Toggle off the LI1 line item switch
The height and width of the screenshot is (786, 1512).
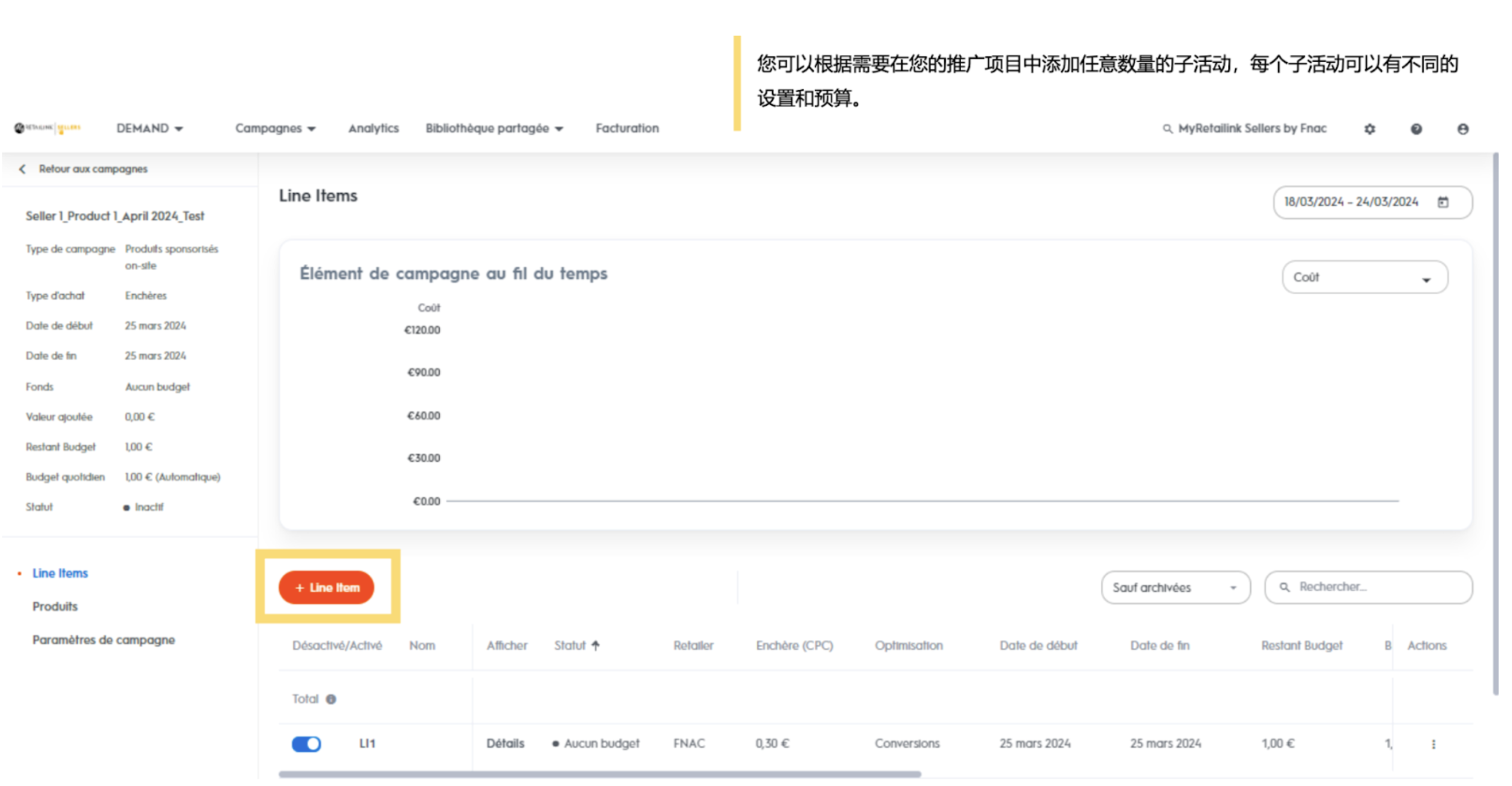point(306,744)
